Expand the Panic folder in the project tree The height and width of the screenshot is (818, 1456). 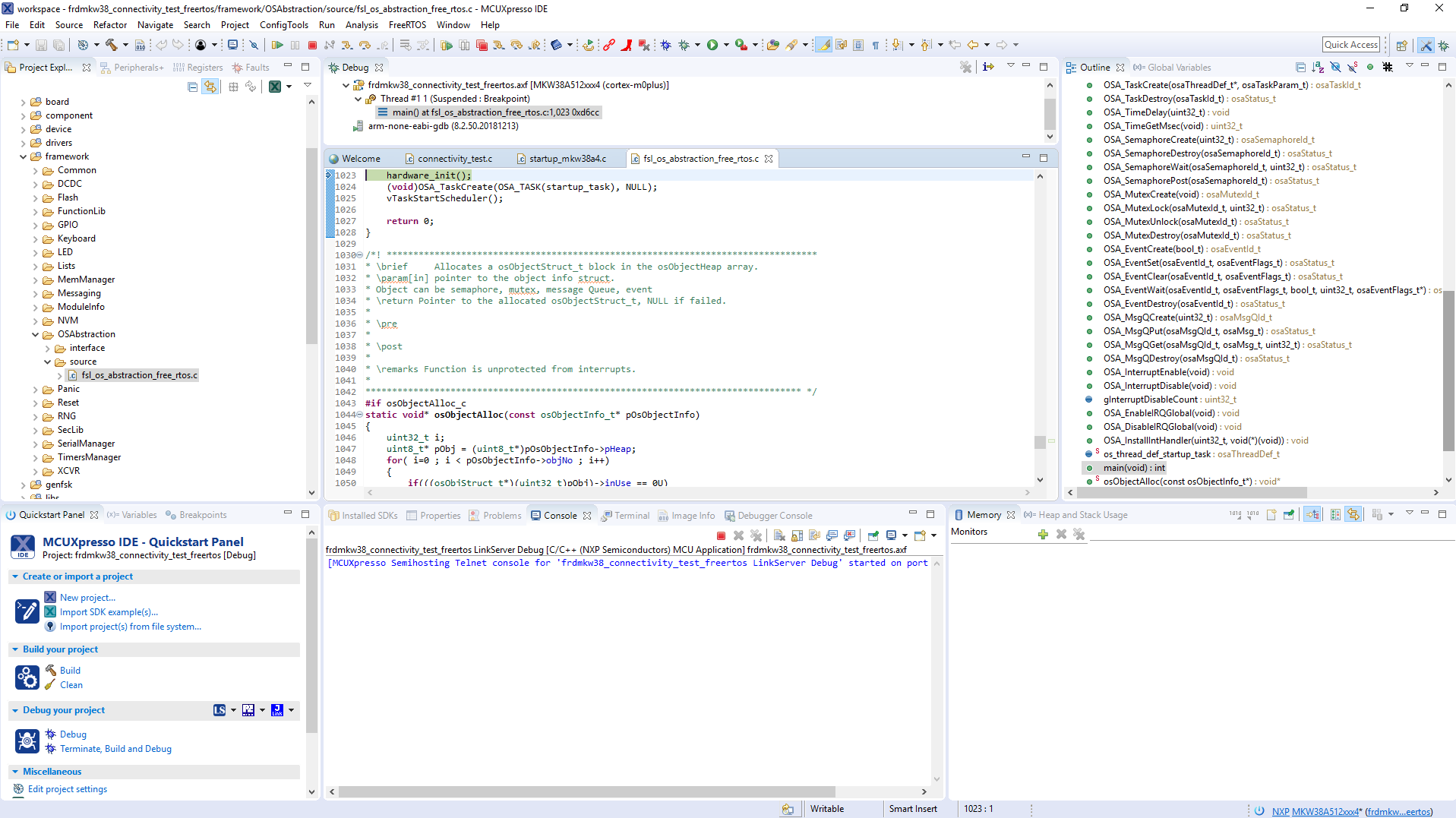coord(35,390)
